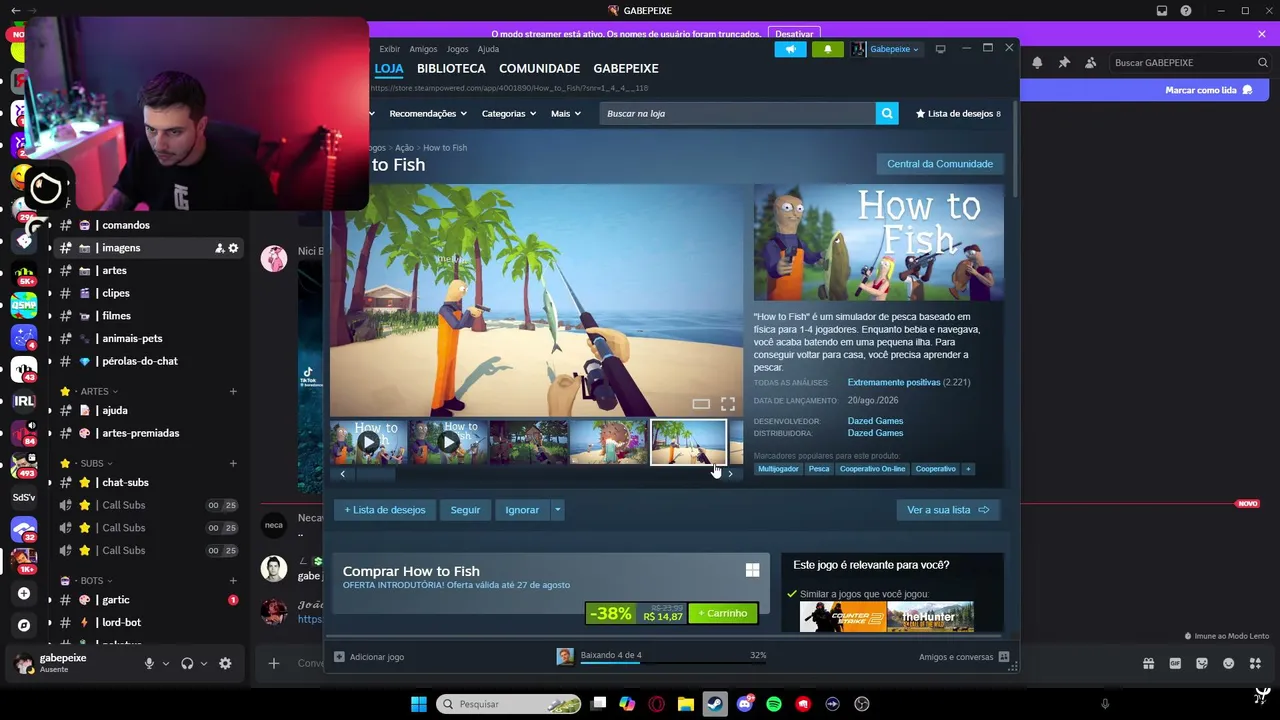Switch to the COMUNIDADE tab in Steam
The image size is (1280, 720).
tap(539, 69)
